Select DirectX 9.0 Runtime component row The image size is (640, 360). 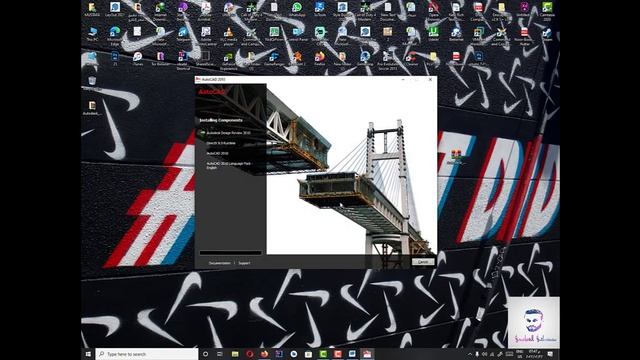coord(221,143)
